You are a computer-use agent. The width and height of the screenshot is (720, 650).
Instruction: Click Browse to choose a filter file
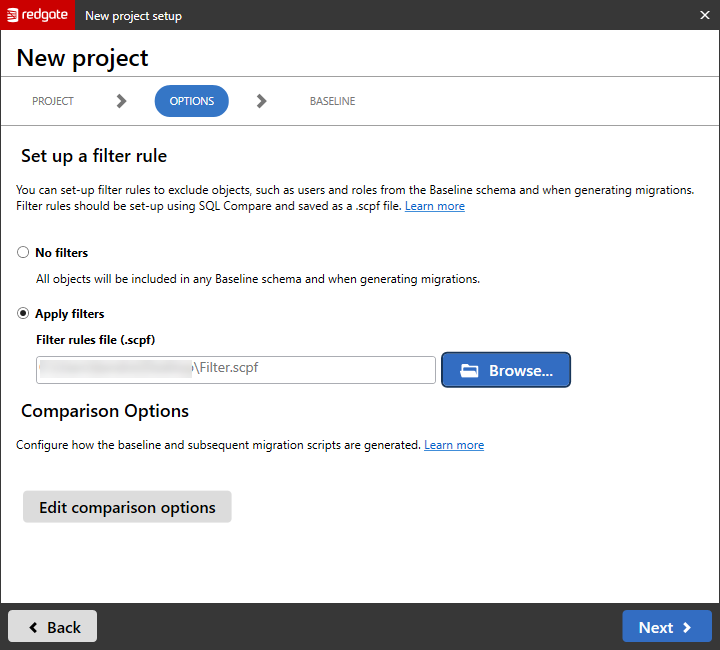pos(506,370)
